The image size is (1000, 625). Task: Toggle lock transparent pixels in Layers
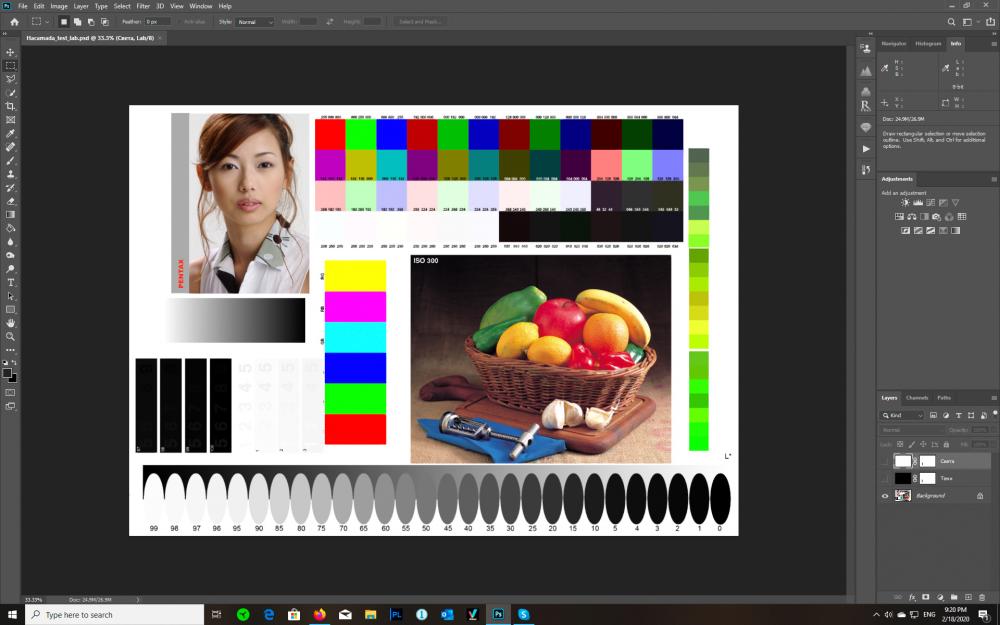click(900, 445)
